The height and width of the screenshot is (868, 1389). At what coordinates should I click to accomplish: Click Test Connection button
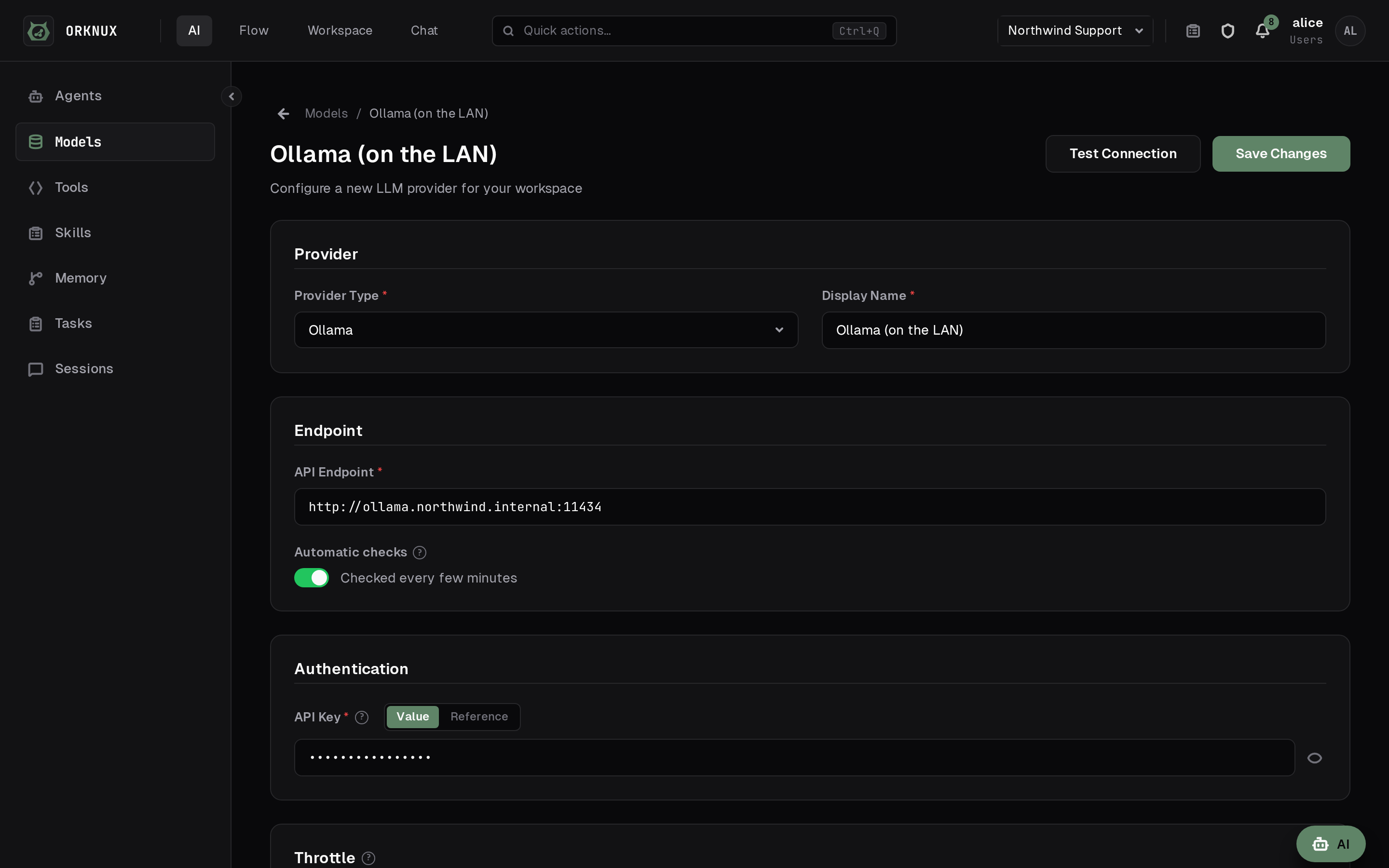point(1123,154)
